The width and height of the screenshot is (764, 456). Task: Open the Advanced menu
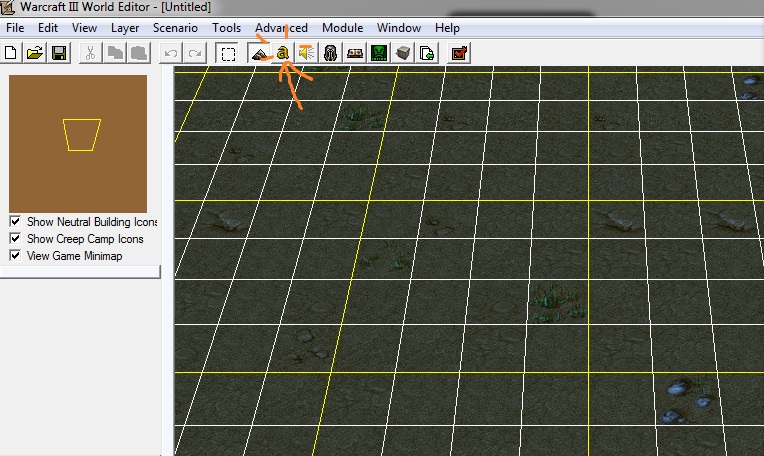click(281, 28)
